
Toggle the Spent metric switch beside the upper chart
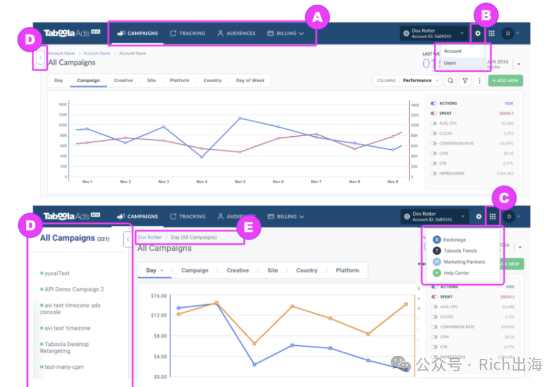click(x=433, y=113)
